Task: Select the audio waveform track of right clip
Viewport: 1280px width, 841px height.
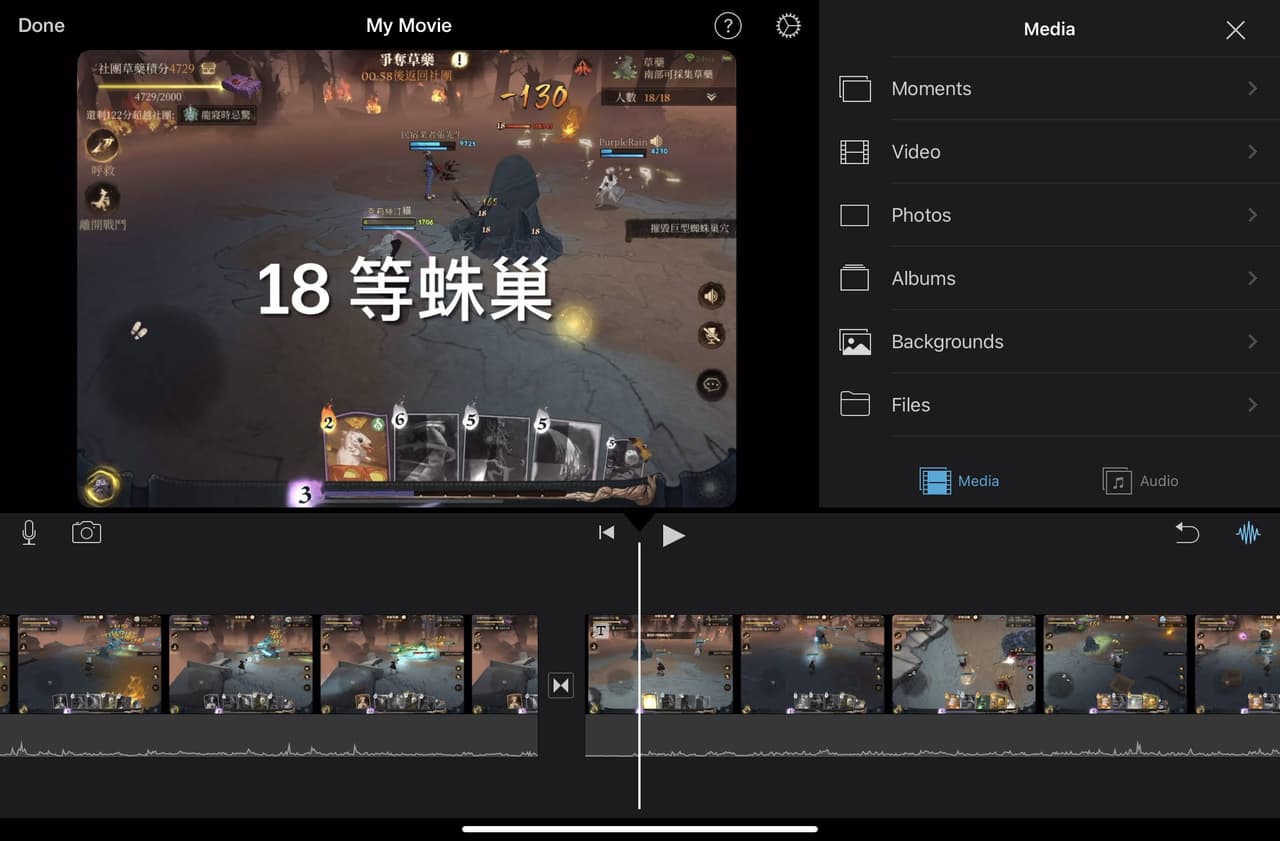Action: coord(932,735)
